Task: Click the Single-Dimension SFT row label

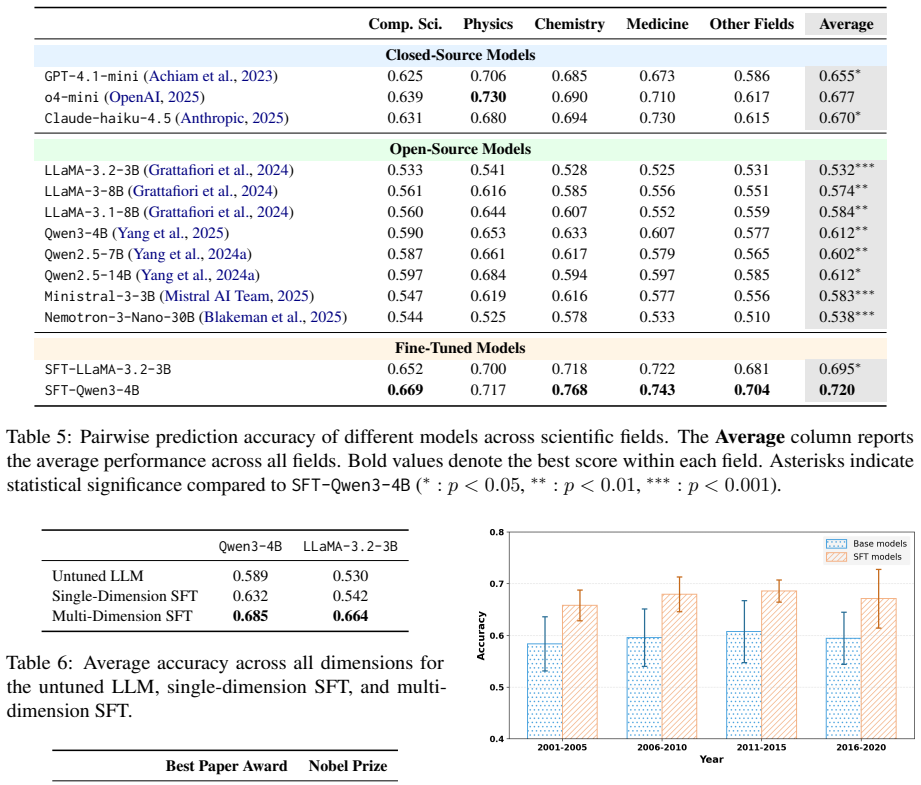Action: click(125, 596)
